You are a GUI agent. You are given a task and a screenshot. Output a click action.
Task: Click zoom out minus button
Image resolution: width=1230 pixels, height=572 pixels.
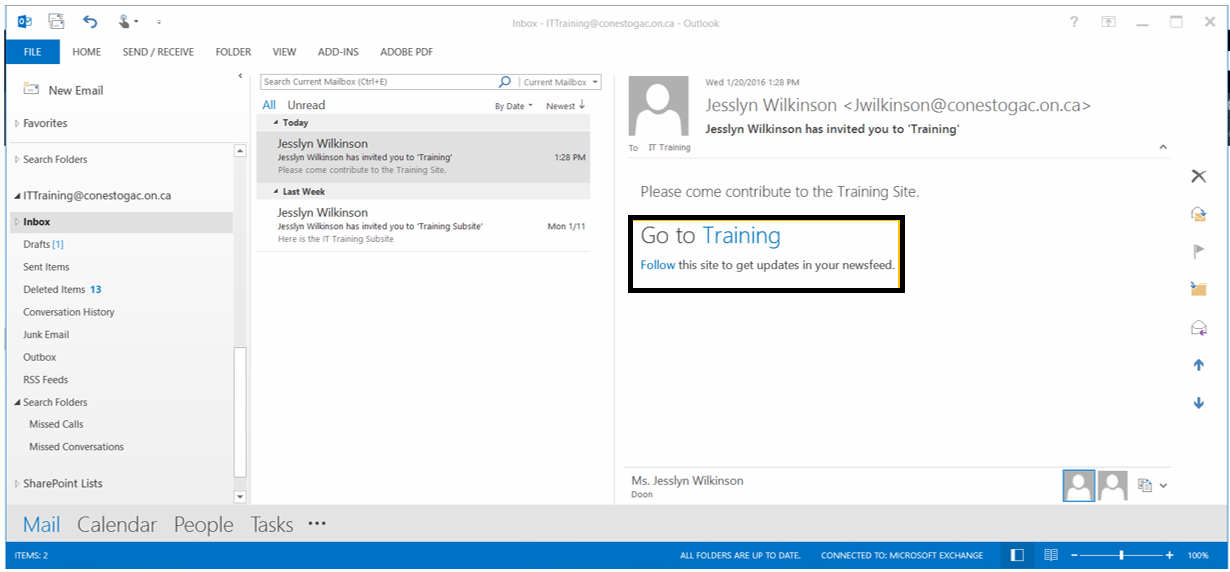click(1075, 555)
